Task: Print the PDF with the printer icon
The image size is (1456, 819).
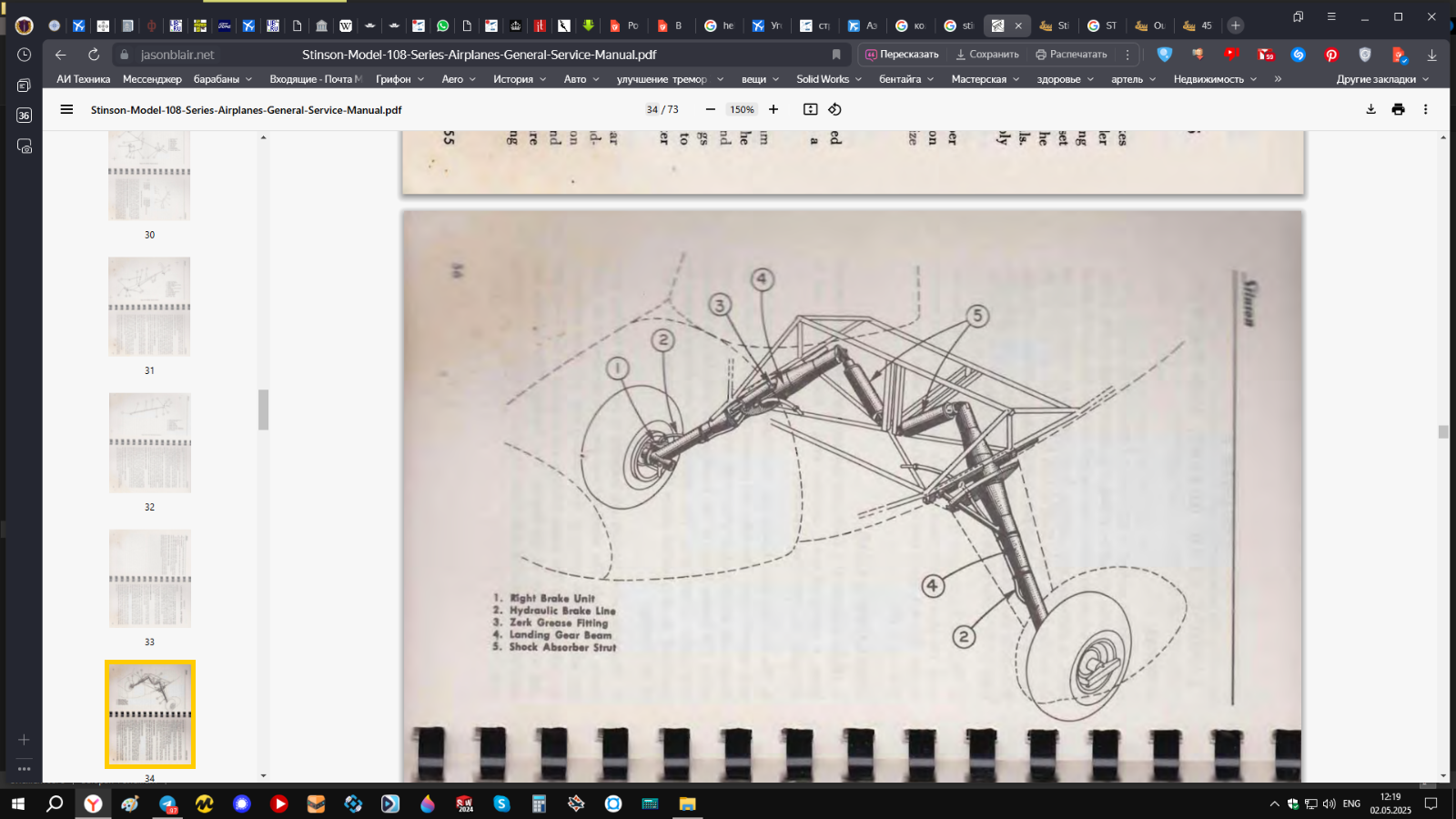Action: [x=1398, y=109]
